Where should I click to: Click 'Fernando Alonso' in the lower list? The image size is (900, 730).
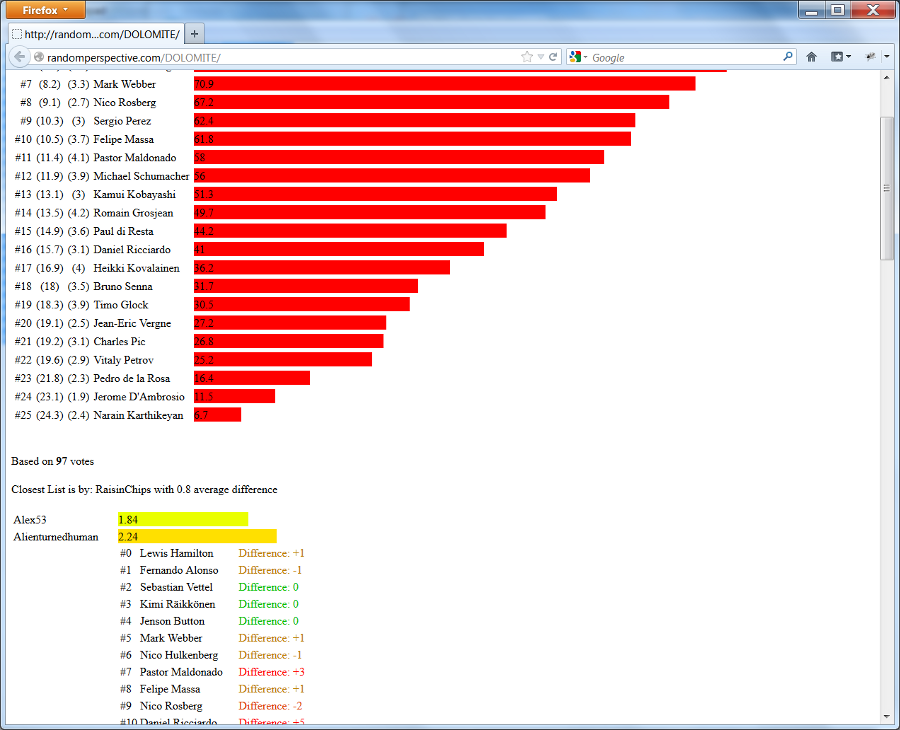point(179,570)
